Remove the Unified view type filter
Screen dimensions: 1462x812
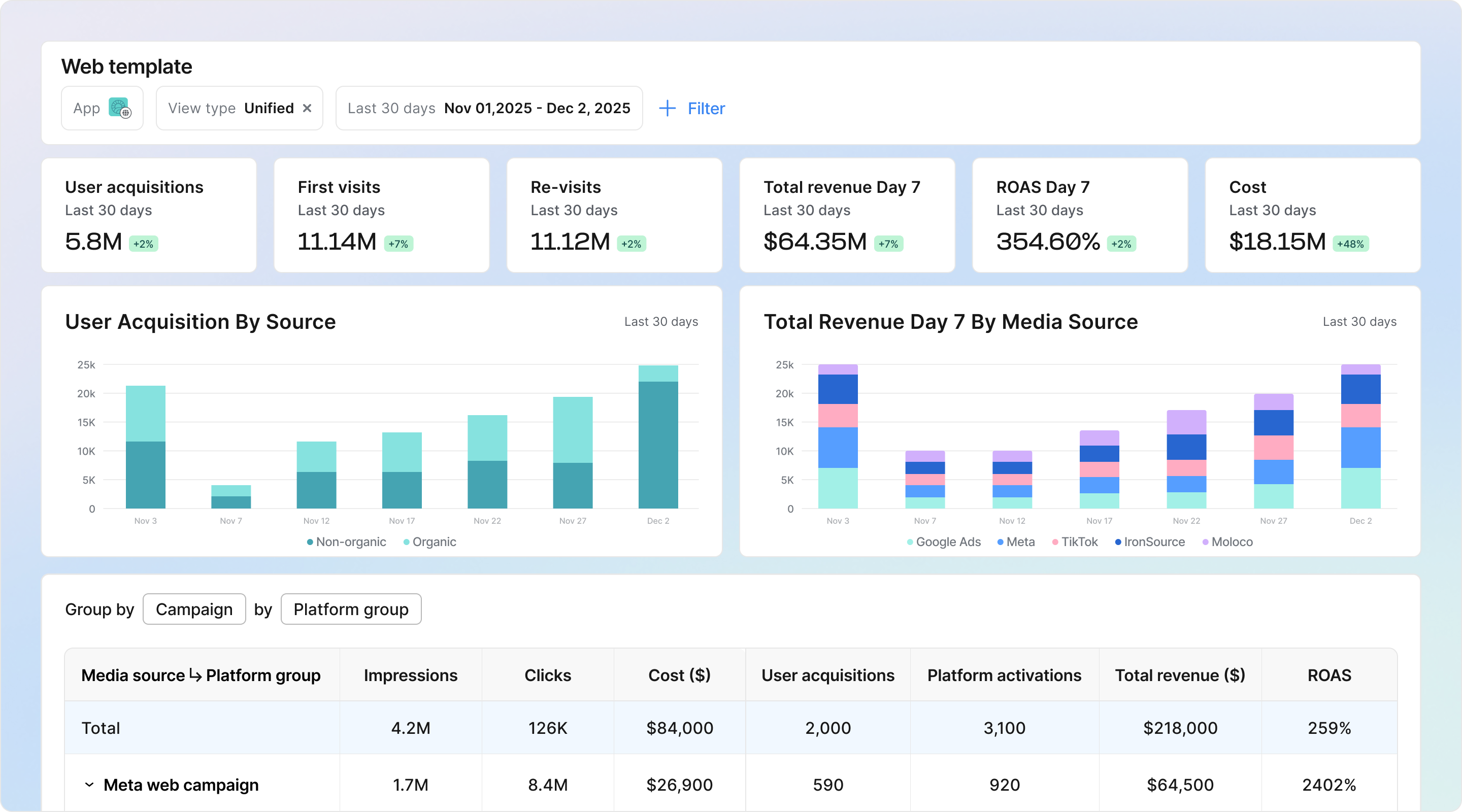click(307, 108)
